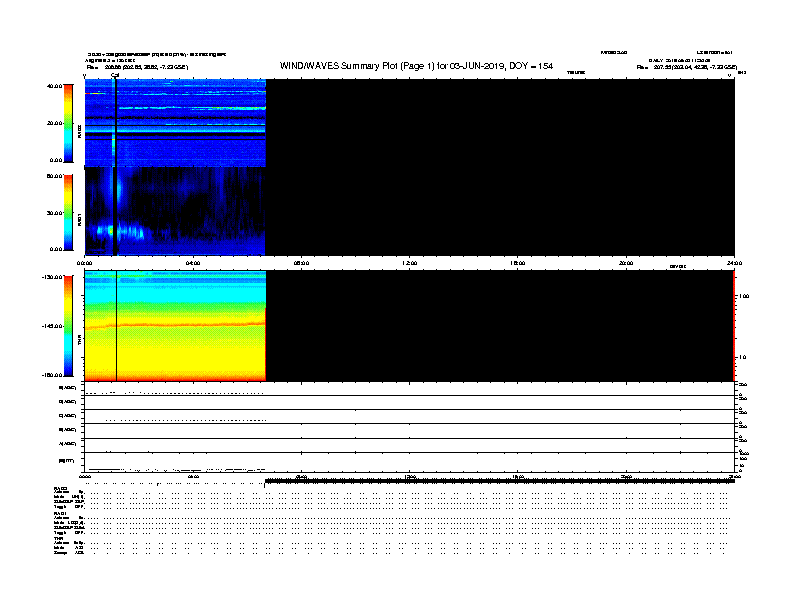The width and height of the screenshot is (792, 612).
Task: Click 24:00 on the upper time axis
Action: 734,263
